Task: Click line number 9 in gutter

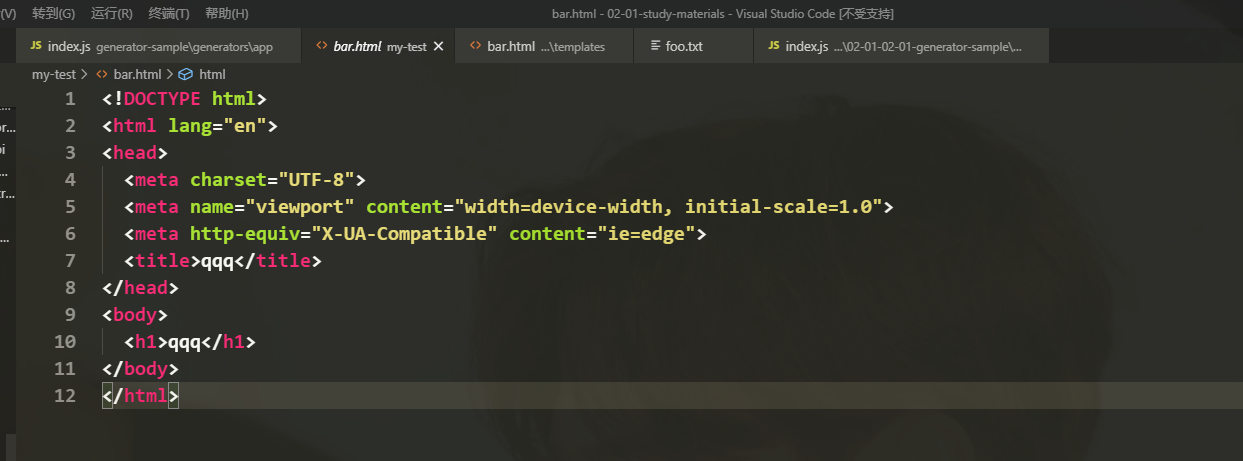Action: click(x=70, y=315)
